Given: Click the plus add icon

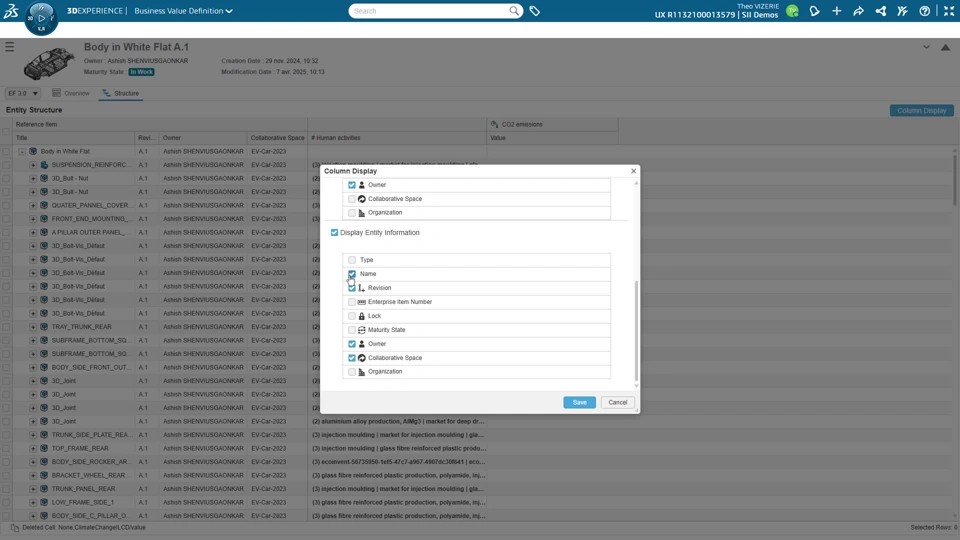Looking at the screenshot, I should (836, 11).
